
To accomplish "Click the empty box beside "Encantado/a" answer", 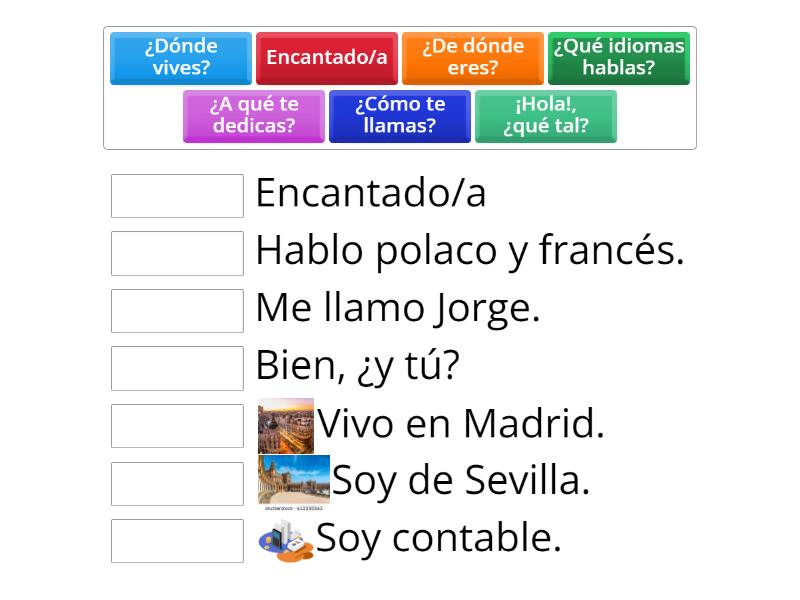I will coord(177,196).
